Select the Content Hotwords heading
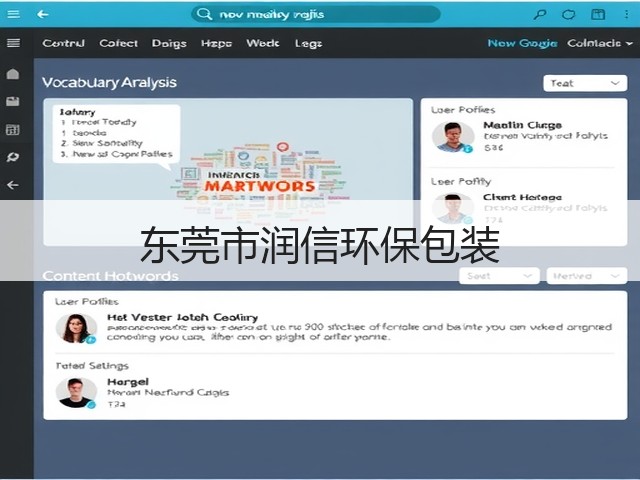This screenshot has height=480, width=640. tap(110, 276)
